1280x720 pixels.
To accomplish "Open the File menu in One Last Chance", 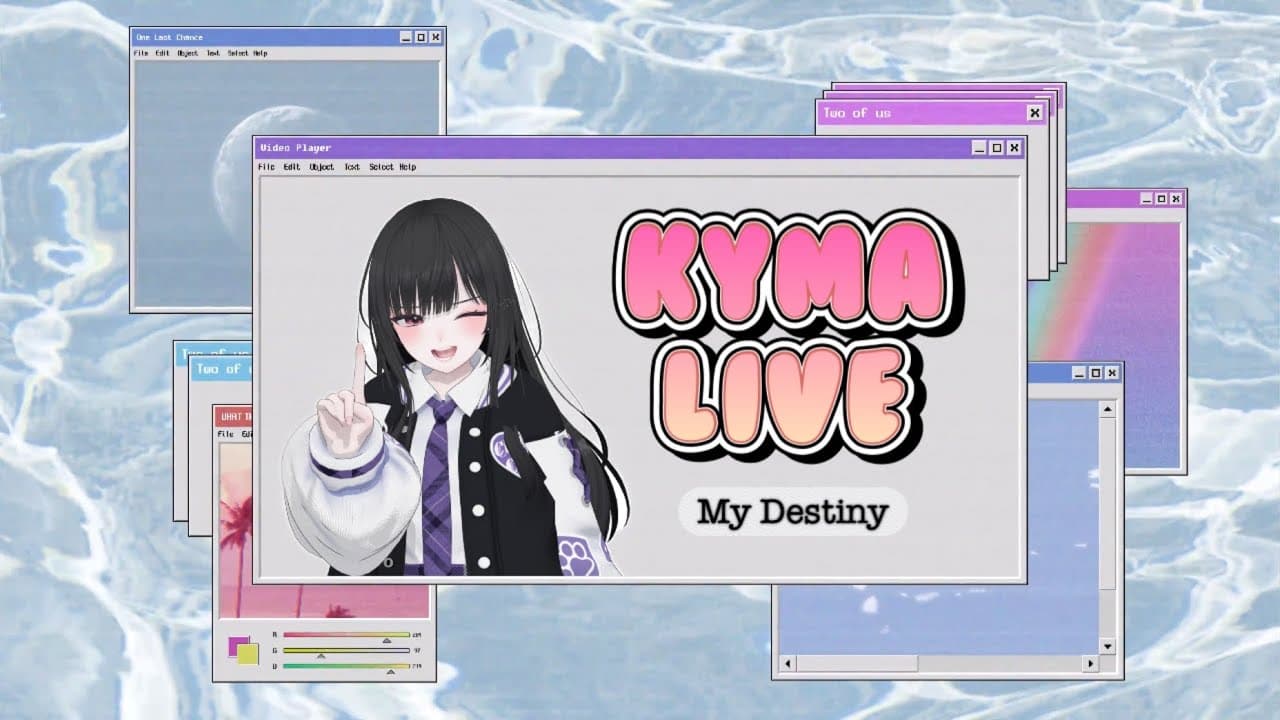I will pyautogui.click(x=142, y=51).
